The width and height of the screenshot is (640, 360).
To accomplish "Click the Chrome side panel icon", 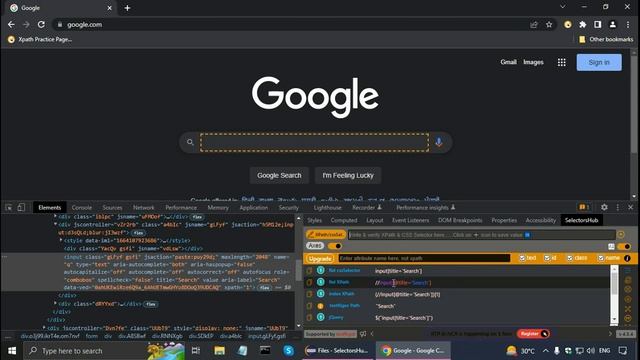I will [x=598, y=24].
